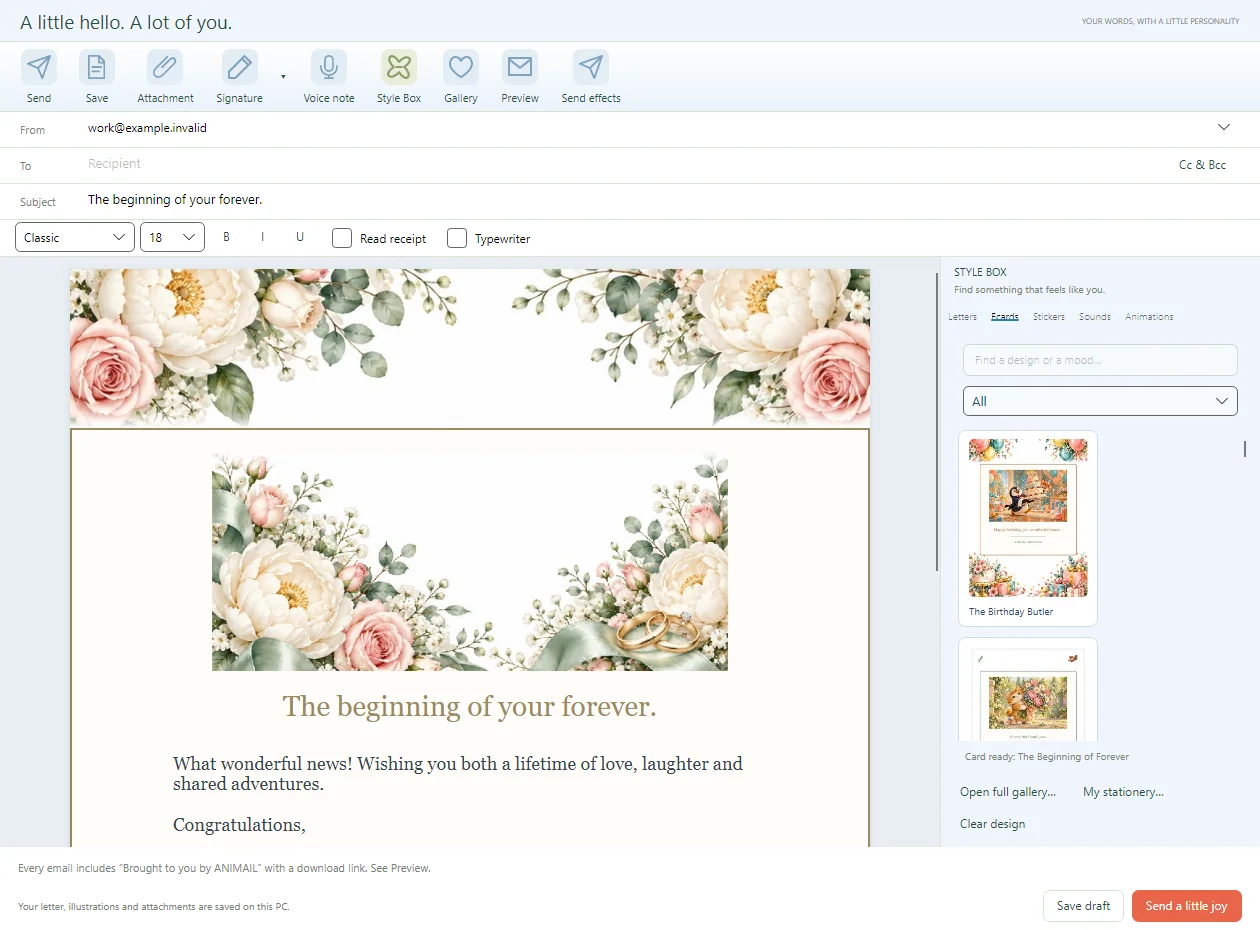This screenshot has width=1260, height=930.
Task: Expand the From address dropdown
Action: [x=1224, y=128]
